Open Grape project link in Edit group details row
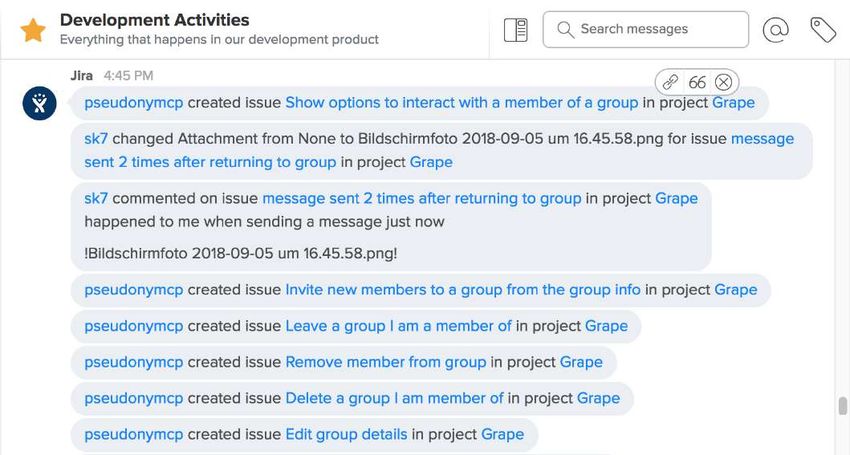 click(x=503, y=434)
